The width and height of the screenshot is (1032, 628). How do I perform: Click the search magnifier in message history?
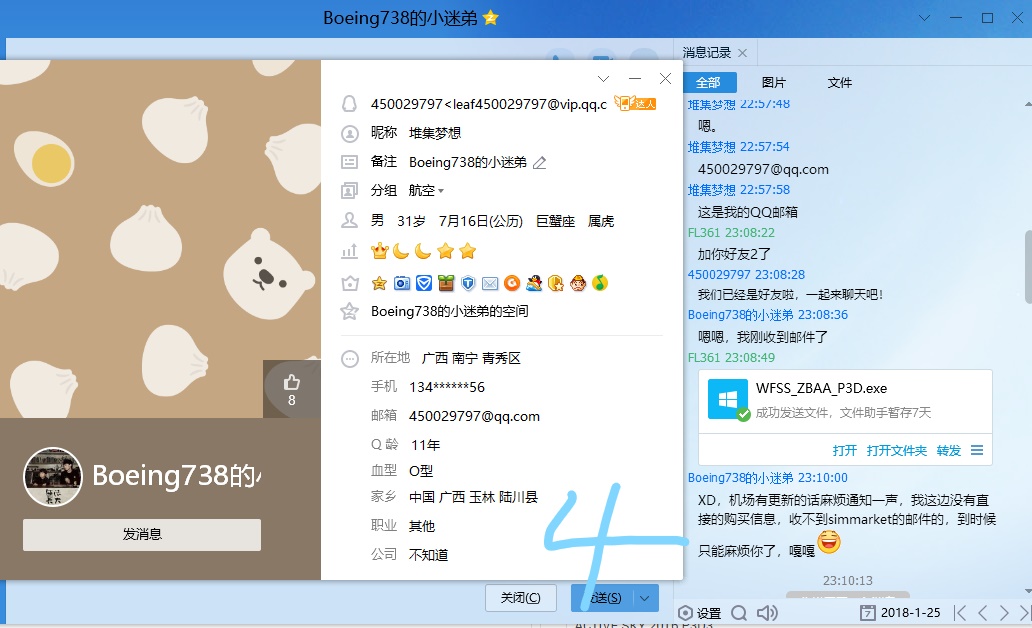pyautogui.click(x=738, y=612)
